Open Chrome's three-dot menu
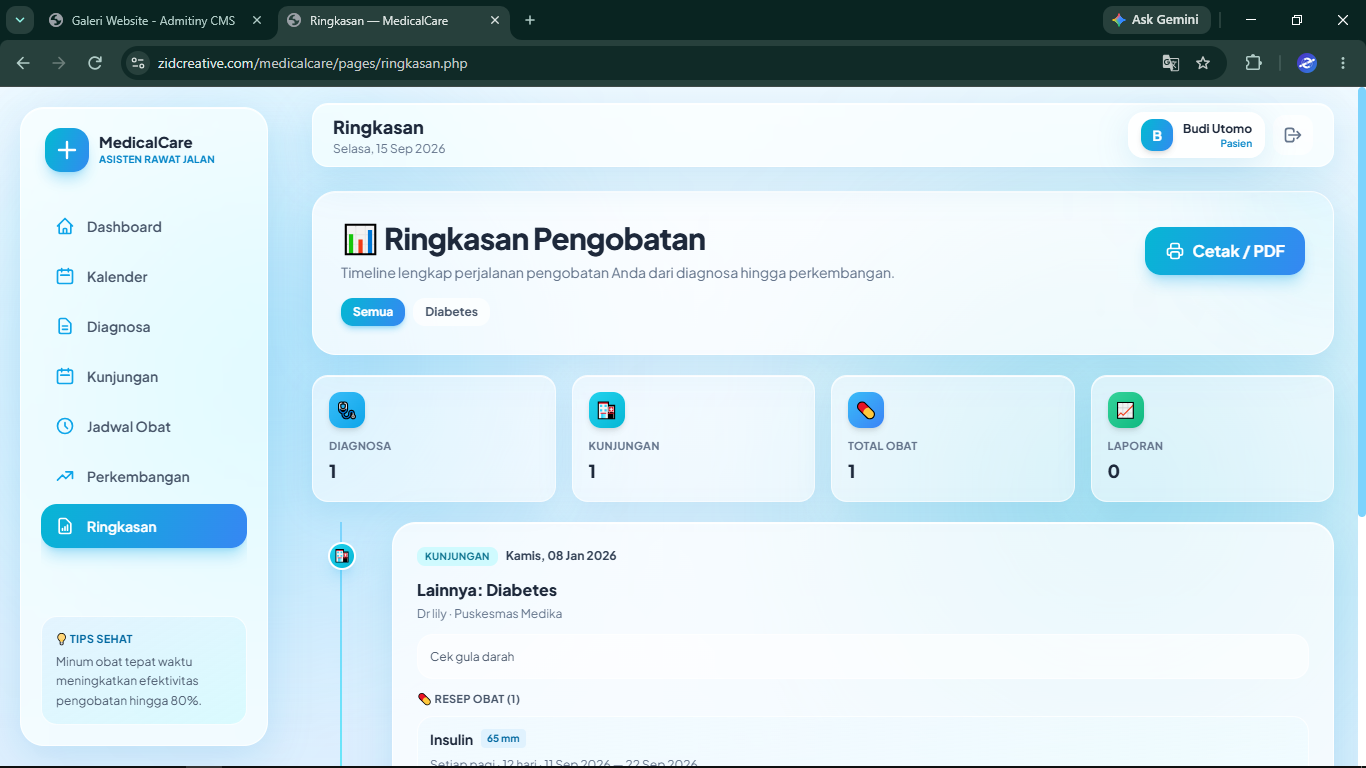 [x=1343, y=63]
